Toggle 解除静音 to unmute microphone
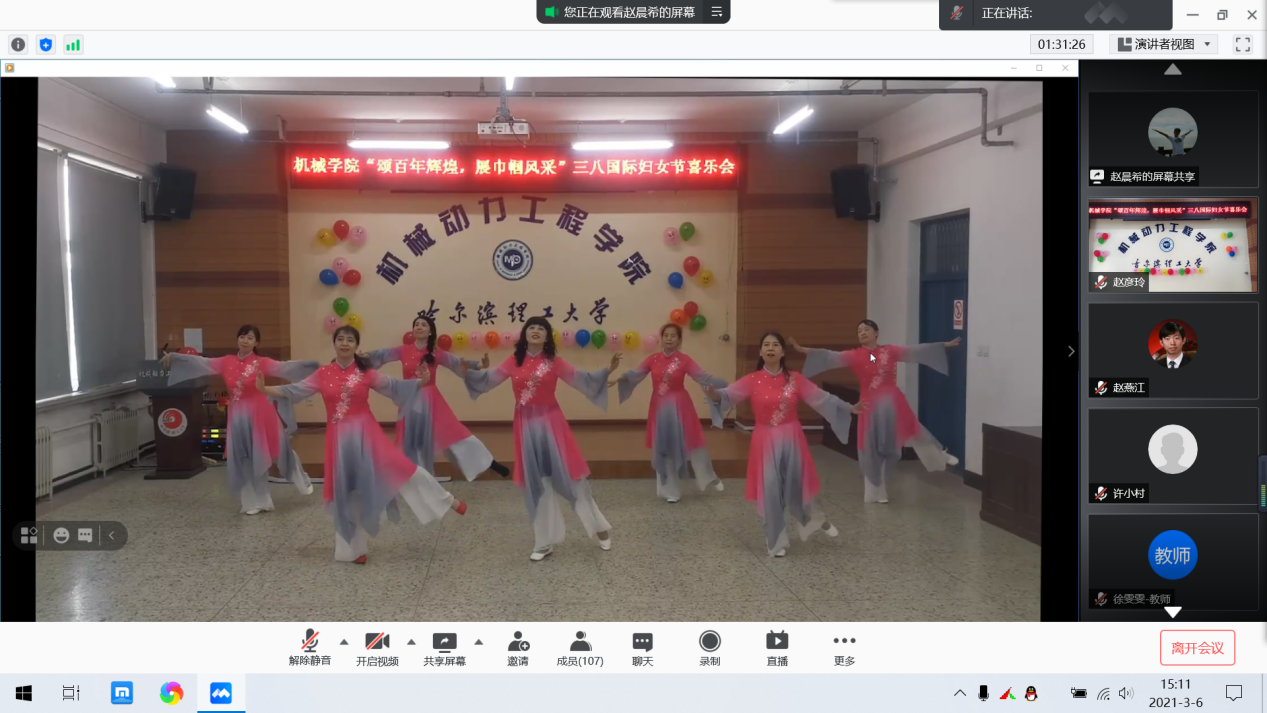This screenshot has height=713, width=1267. click(310, 648)
